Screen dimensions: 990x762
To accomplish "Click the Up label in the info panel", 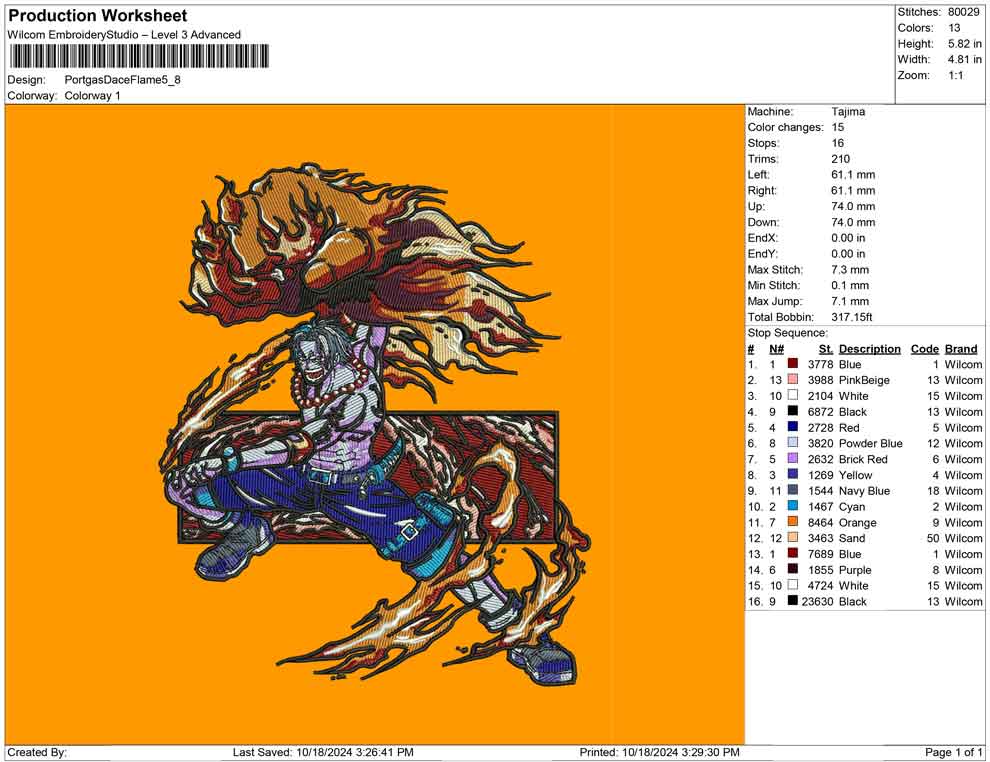I will (x=756, y=206).
